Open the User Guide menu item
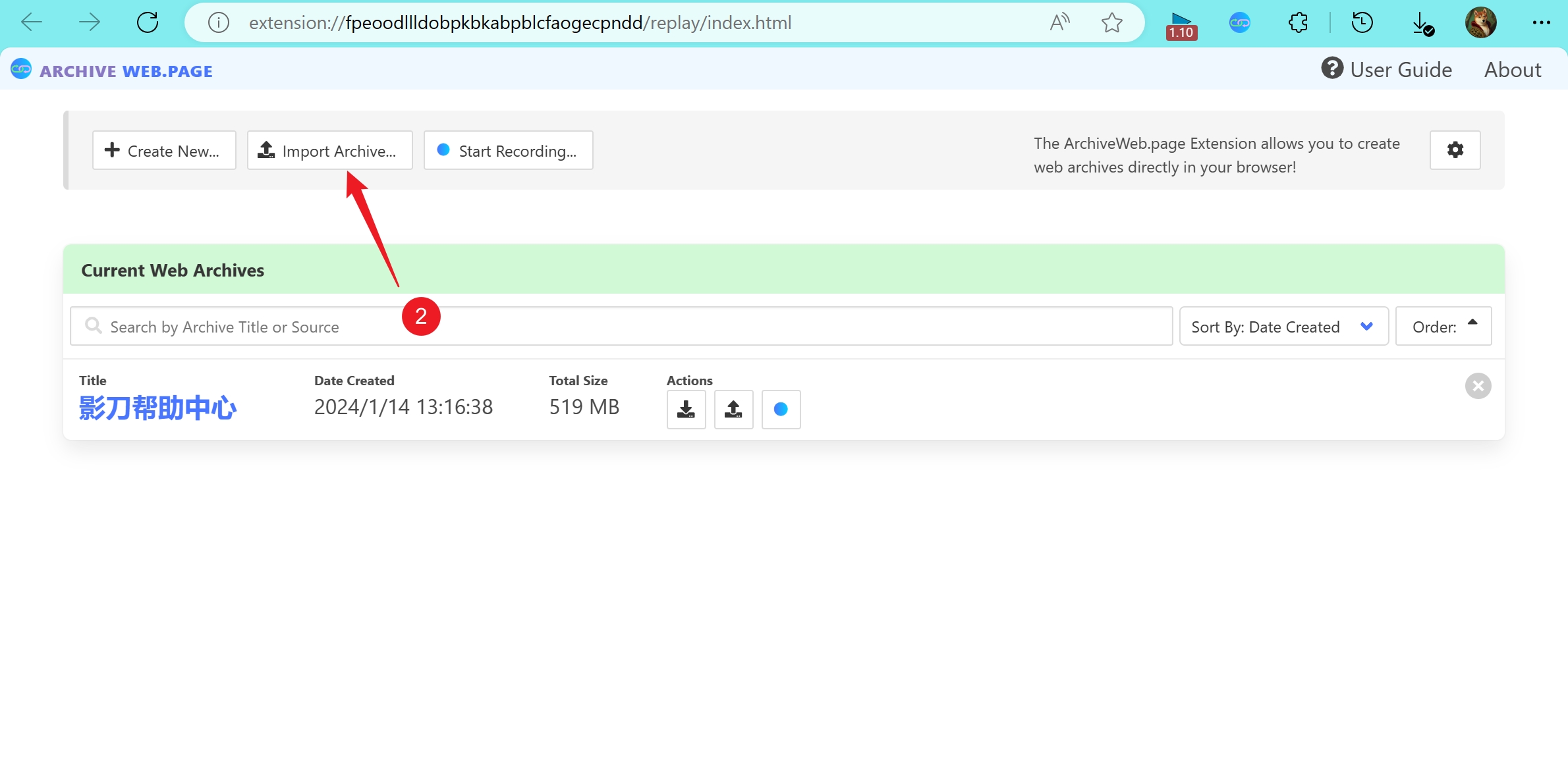 (1387, 70)
